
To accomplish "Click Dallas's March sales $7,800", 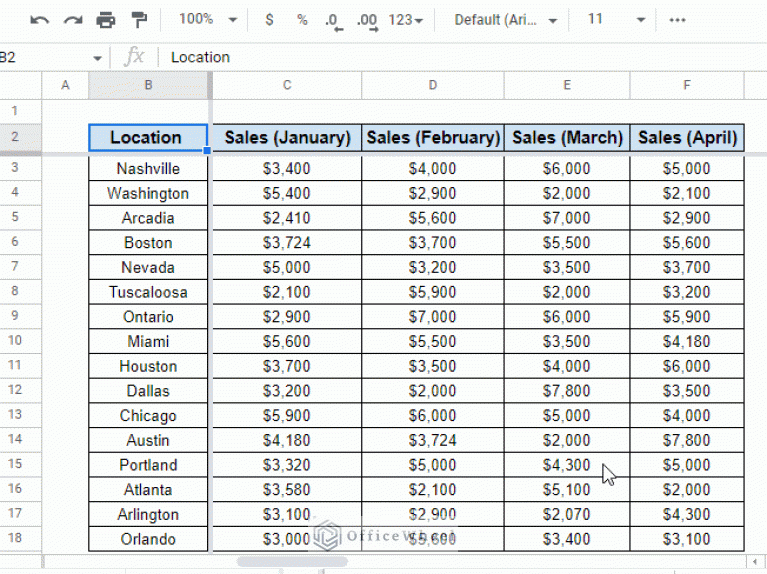I will pyautogui.click(x=567, y=390).
